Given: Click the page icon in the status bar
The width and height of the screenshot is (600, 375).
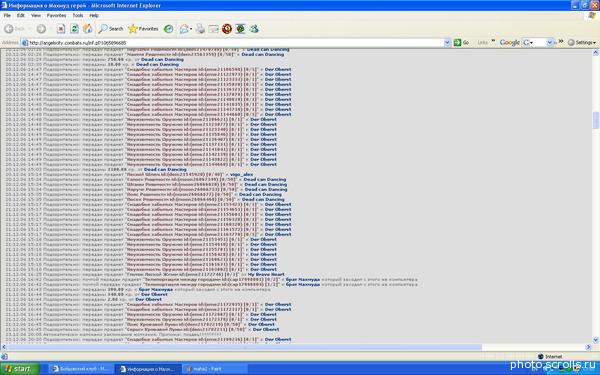Looking at the screenshot, I should pyautogui.click(x=4, y=356).
